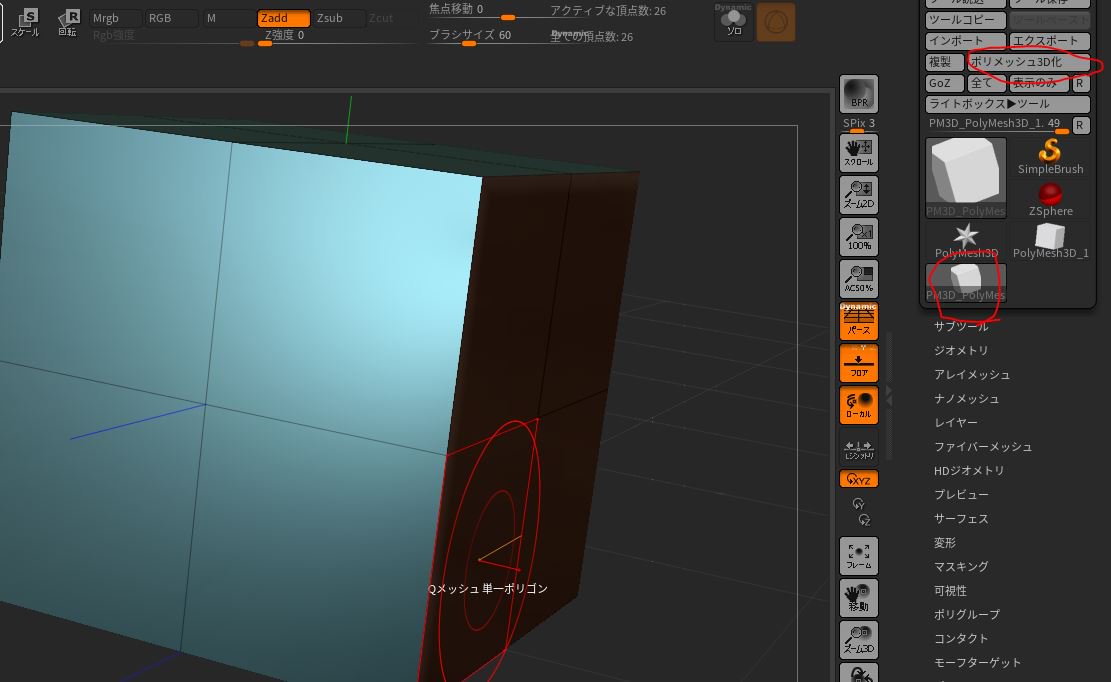Click the Zoom3D (ズーム3D) icon
This screenshot has width=1111, height=682.
tap(859, 640)
